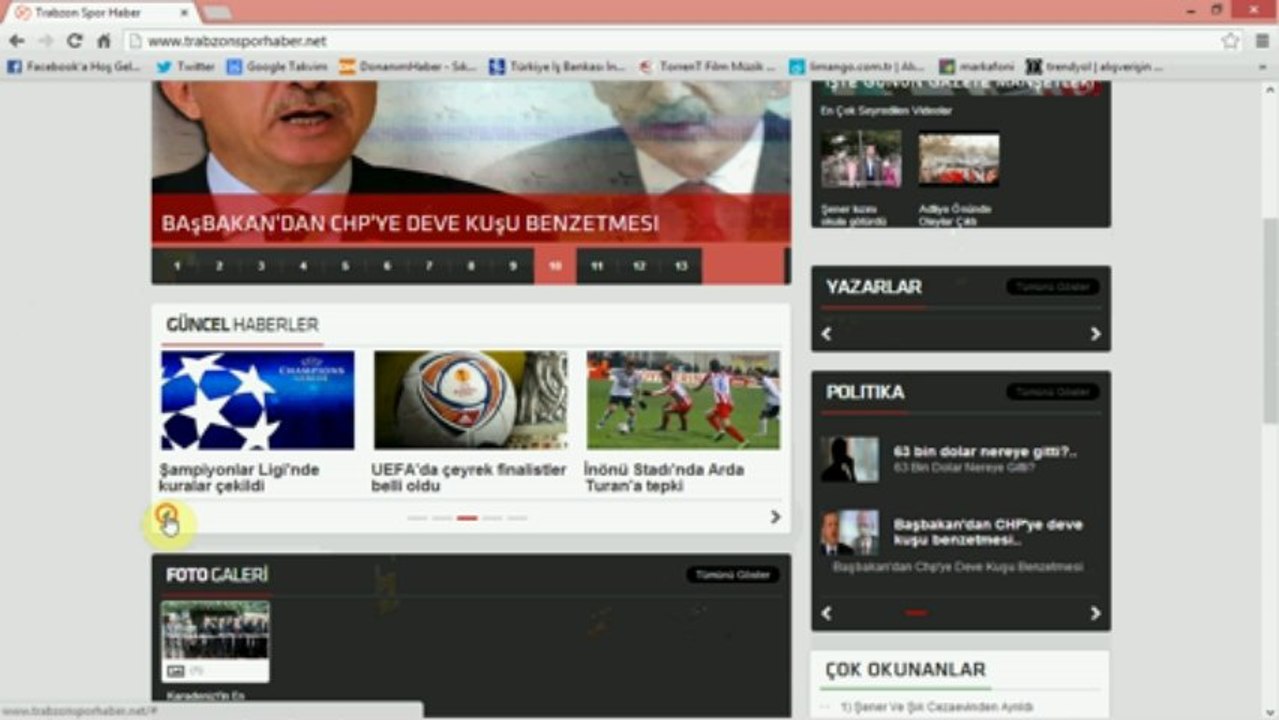Open Google Takvim bookmark
The width and height of the screenshot is (1279, 720).
click(x=276, y=67)
